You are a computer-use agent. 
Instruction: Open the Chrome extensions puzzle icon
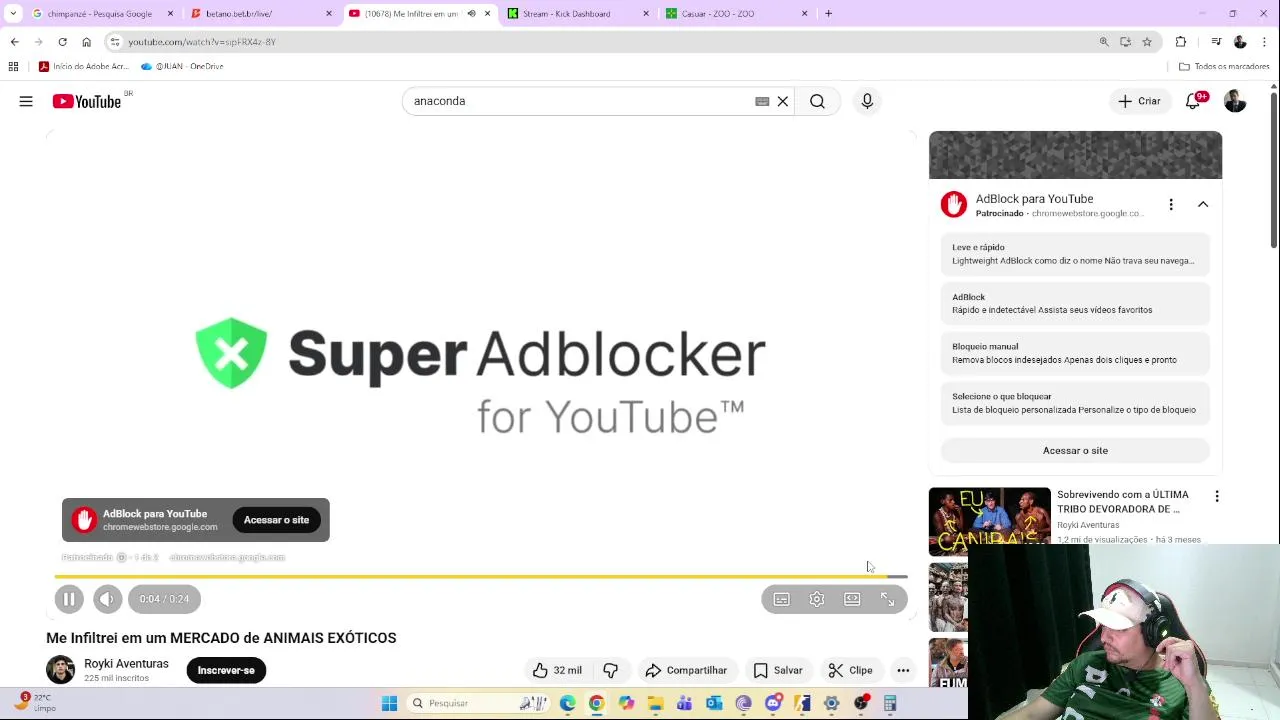[x=1181, y=42]
